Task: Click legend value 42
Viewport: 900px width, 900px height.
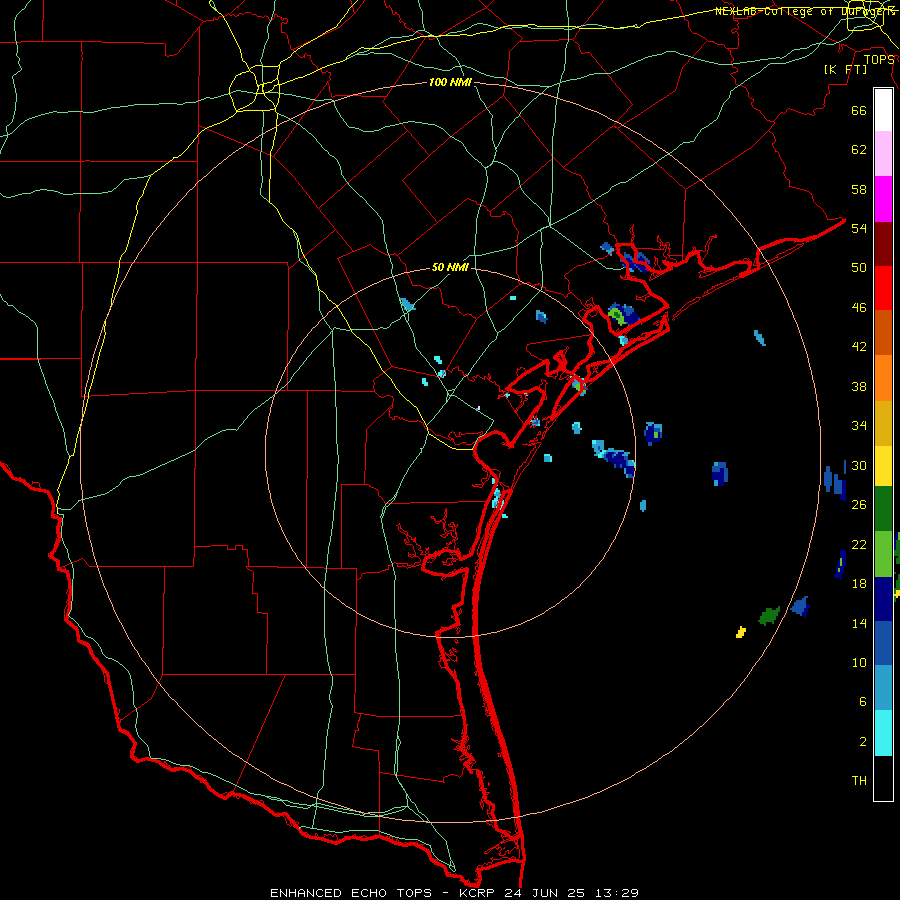Action: 859,347
